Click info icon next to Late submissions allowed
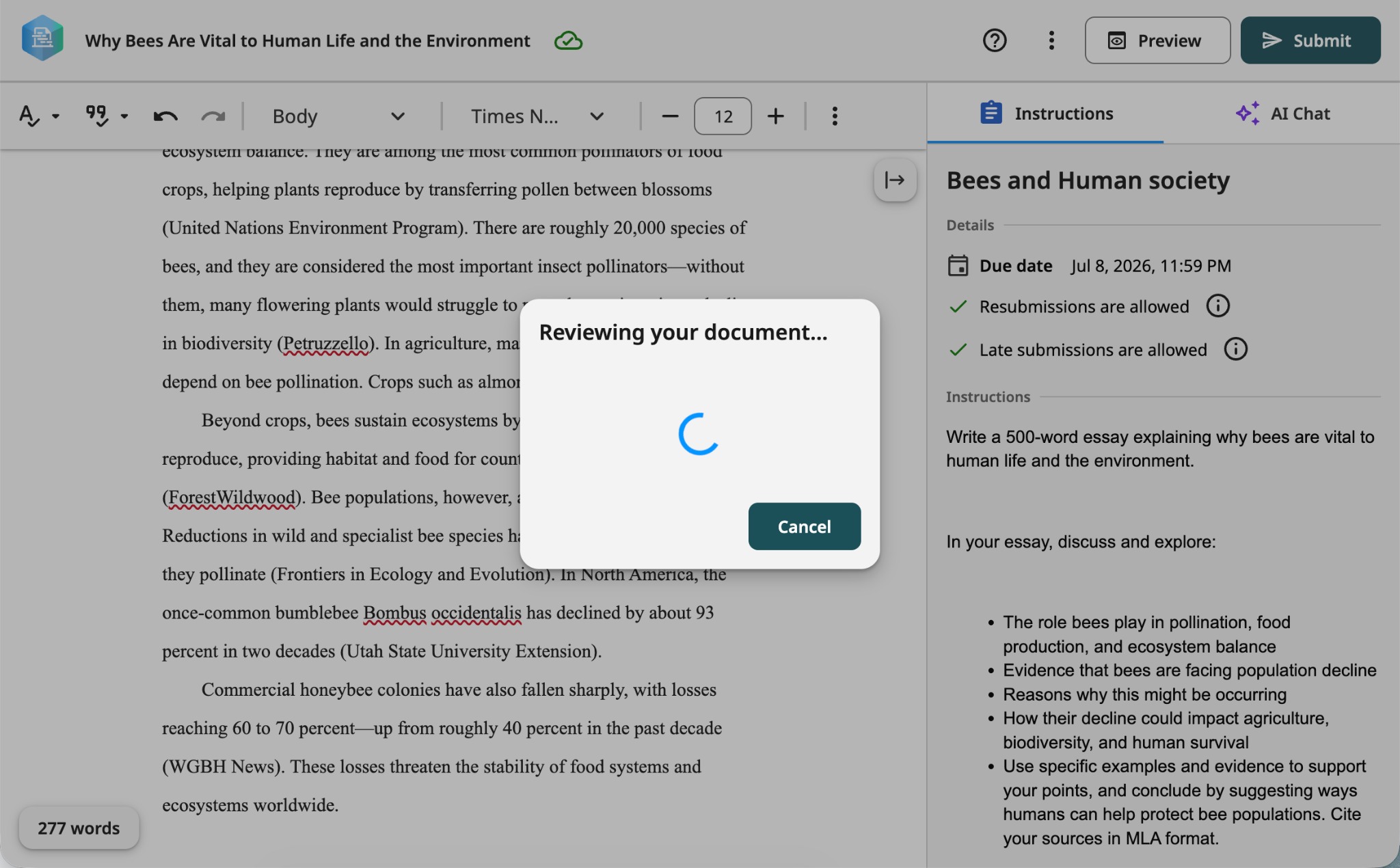The image size is (1400, 868). [1235, 349]
